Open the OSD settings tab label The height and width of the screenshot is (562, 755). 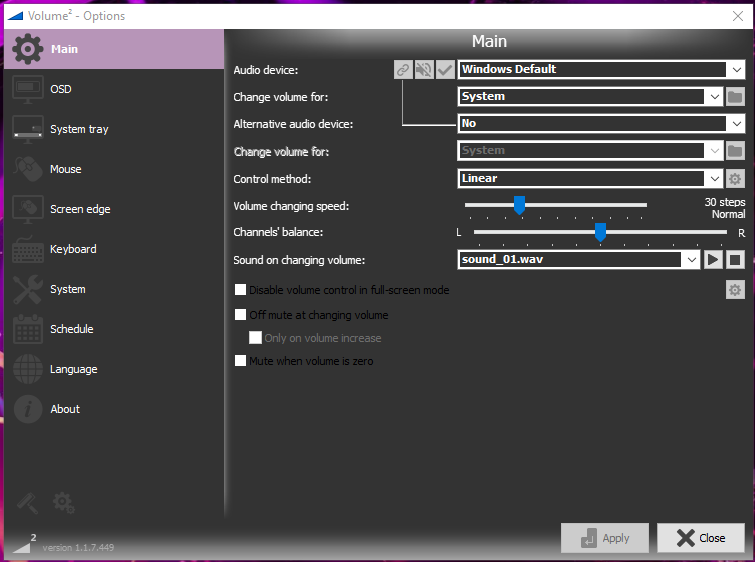61,89
